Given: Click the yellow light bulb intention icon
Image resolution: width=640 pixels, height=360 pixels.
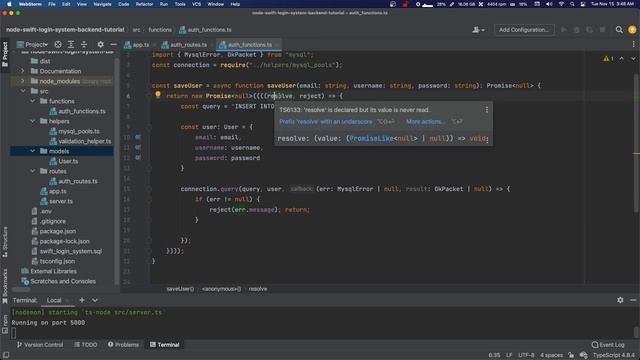Looking at the screenshot, I should coord(158,95).
